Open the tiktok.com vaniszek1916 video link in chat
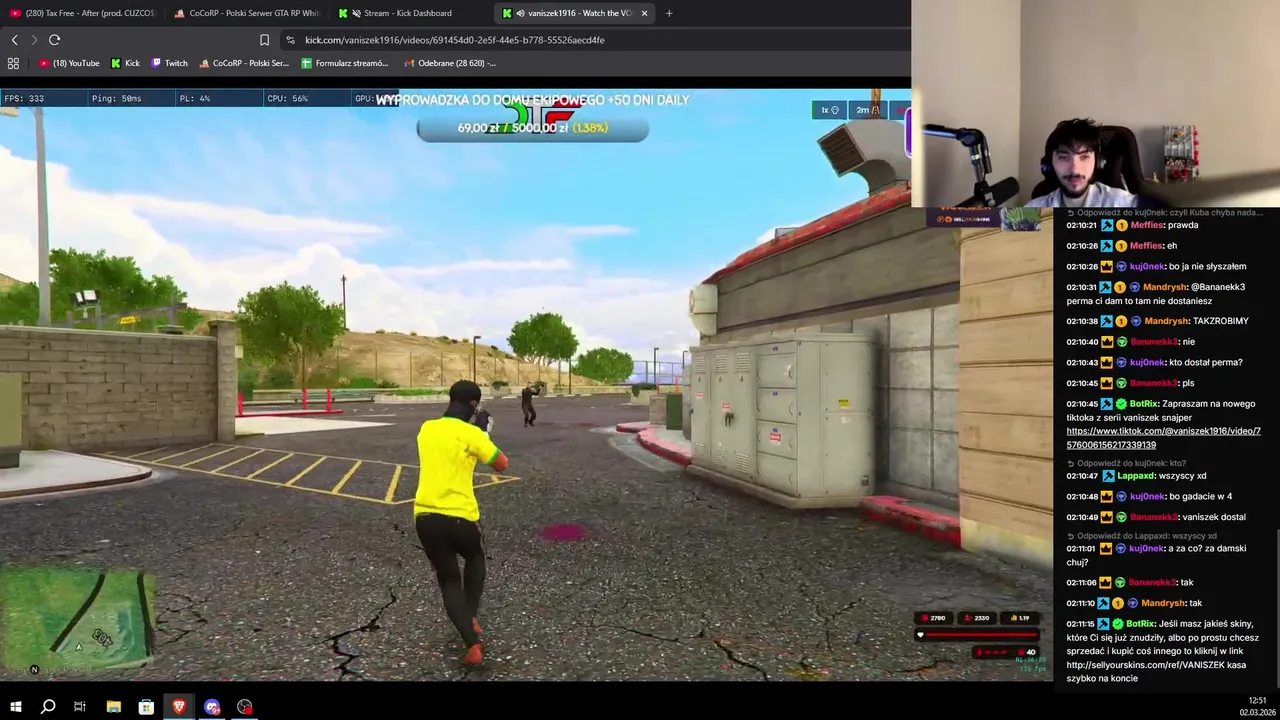Viewport: 1280px width, 720px height. pyautogui.click(x=1163, y=438)
